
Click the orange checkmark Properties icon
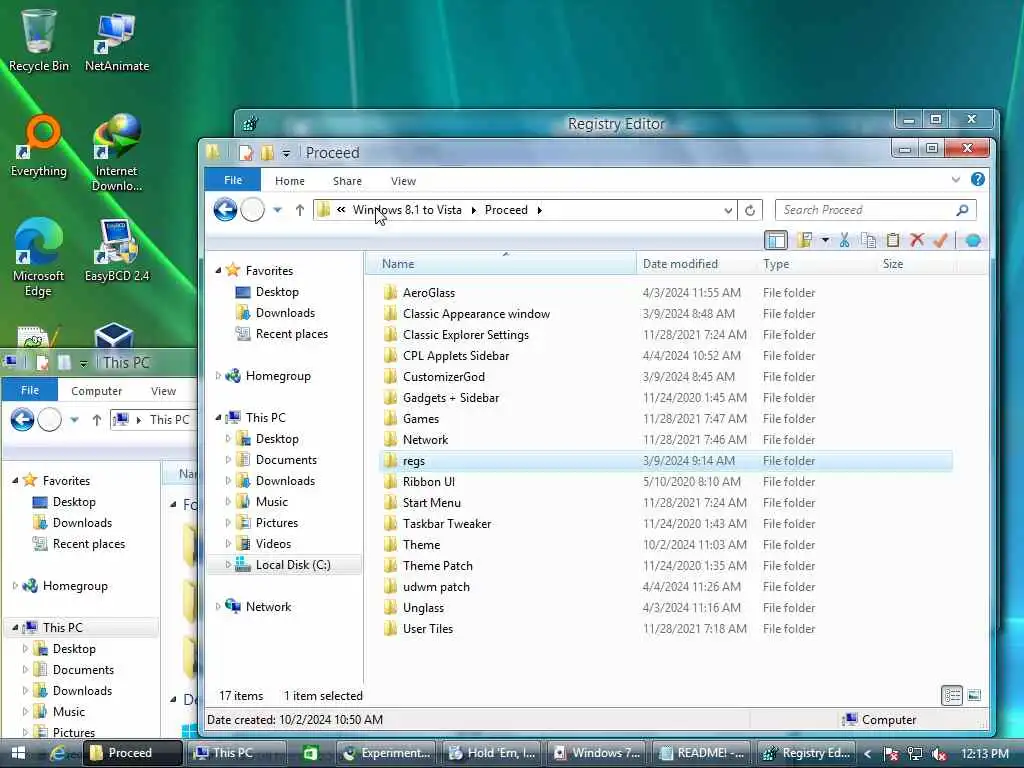940,240
